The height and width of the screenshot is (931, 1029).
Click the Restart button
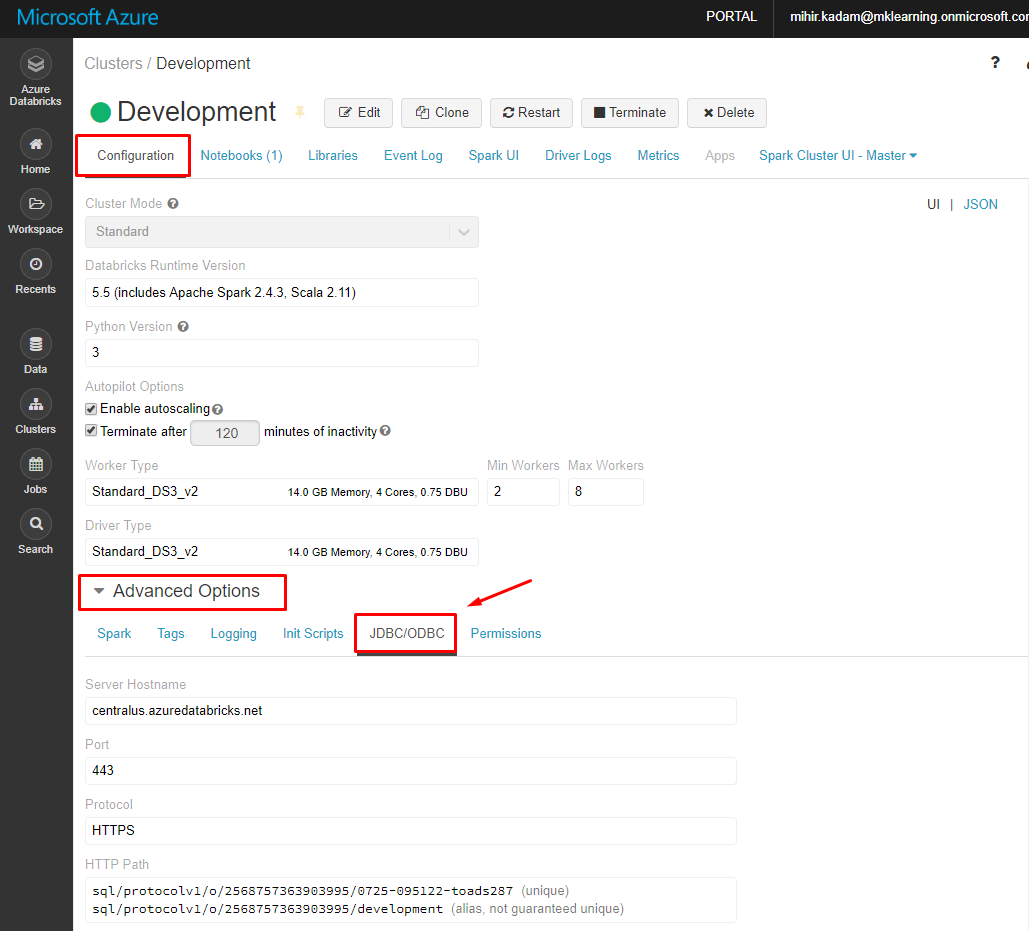(x=532, y=113)
